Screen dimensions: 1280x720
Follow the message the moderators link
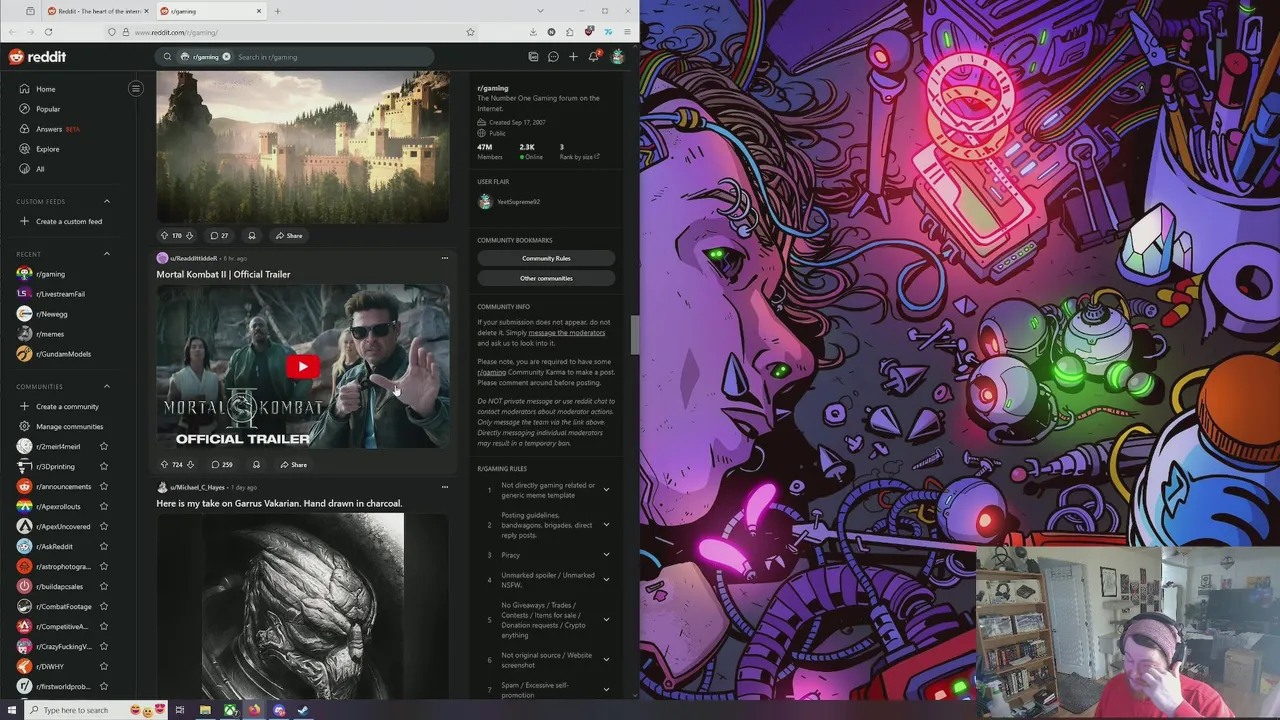point(567,332)
